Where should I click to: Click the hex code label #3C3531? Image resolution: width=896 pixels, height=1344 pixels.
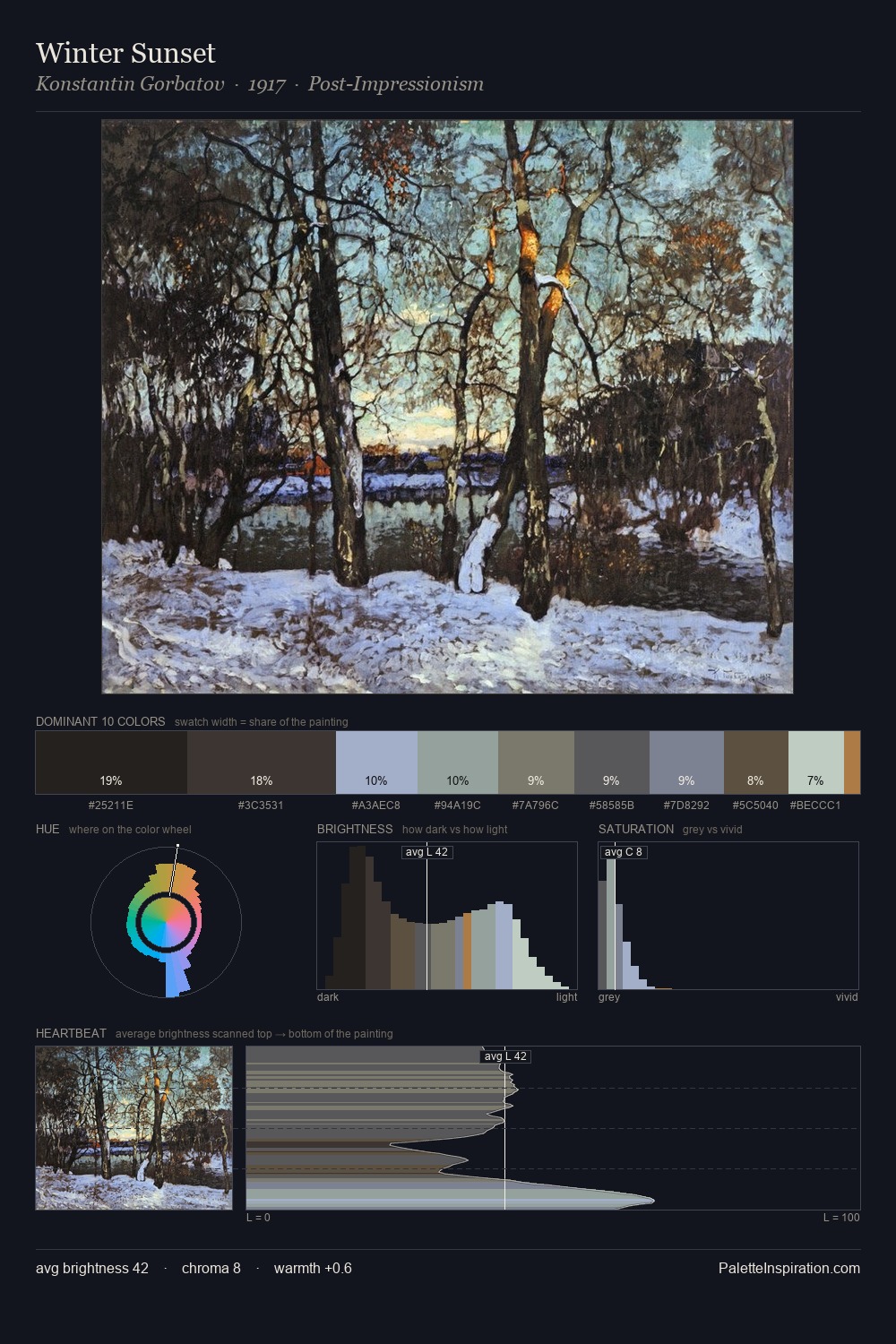point(262,806)
